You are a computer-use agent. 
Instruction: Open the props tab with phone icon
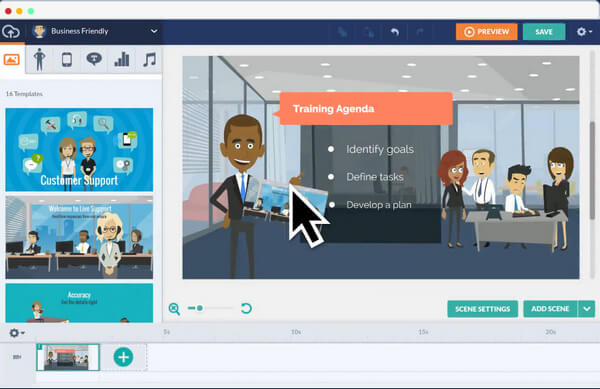tap(67, 60)
